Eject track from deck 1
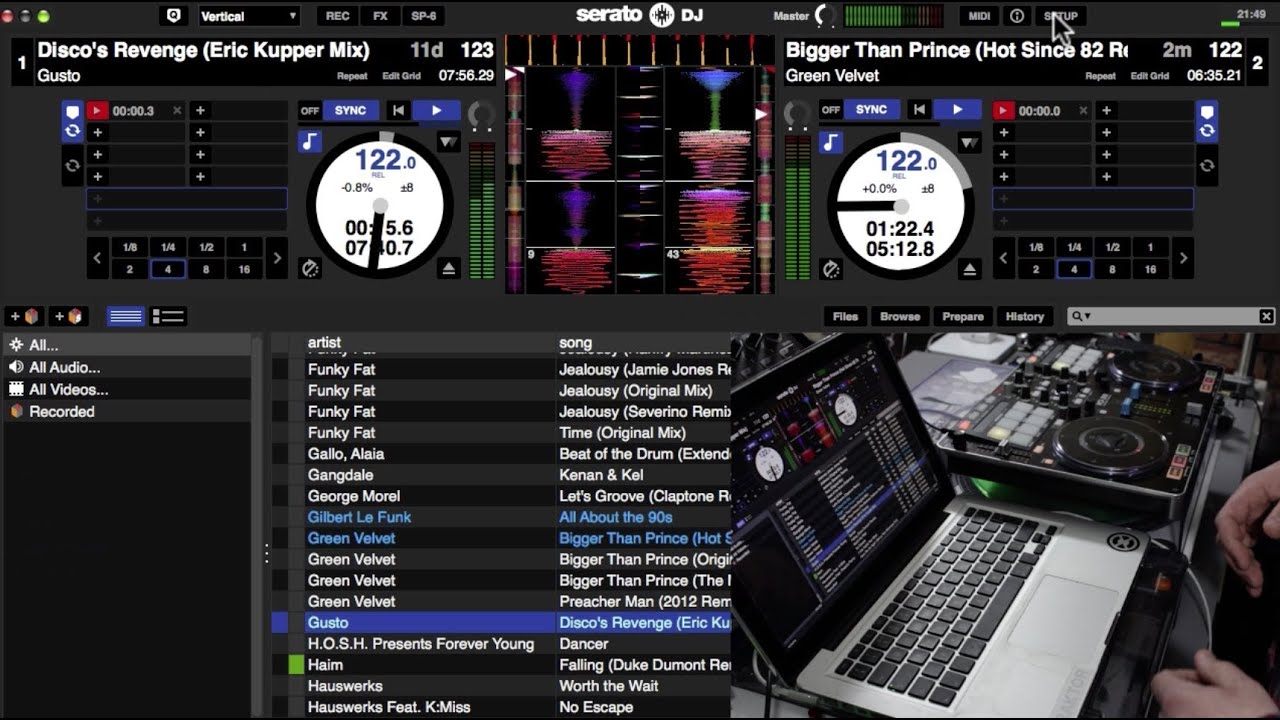Screen dimensions: 1280x720 (x=449, y=269)
